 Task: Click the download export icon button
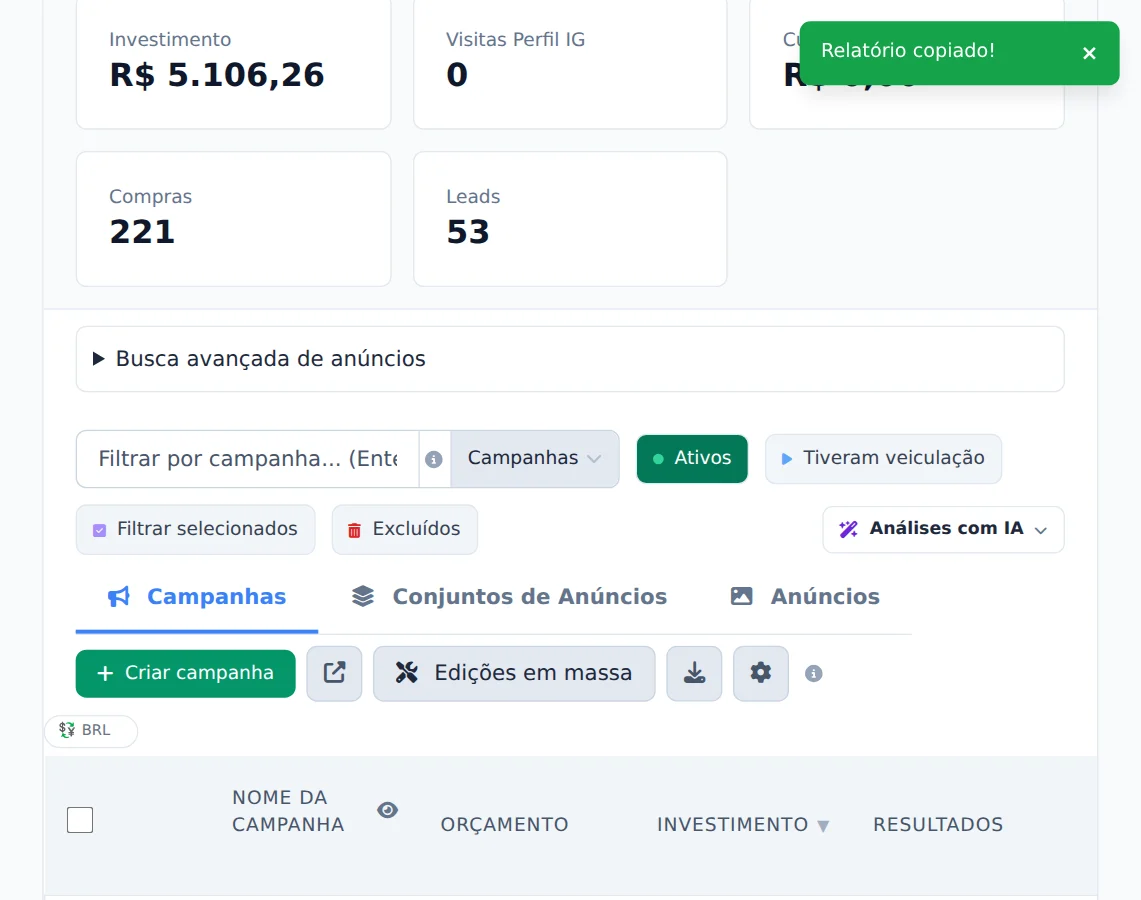click(694, 673)
